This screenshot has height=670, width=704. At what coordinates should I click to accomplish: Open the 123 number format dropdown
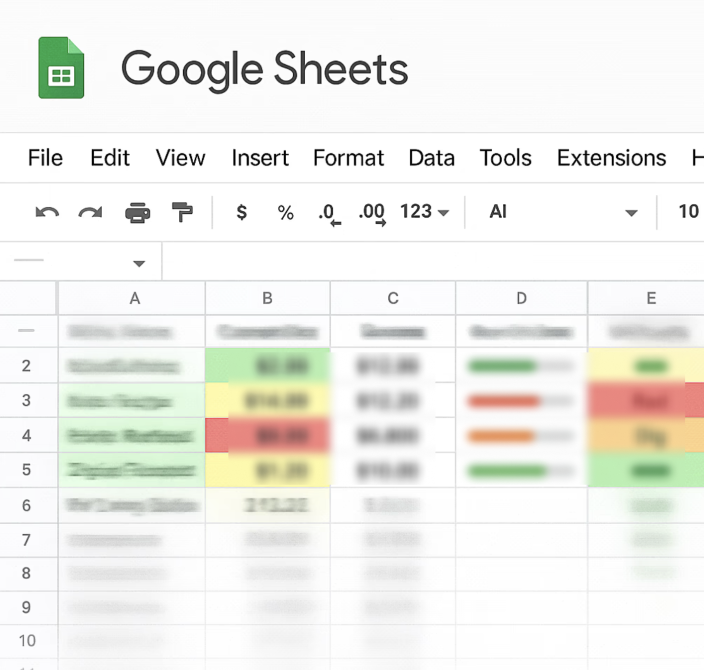424,212
